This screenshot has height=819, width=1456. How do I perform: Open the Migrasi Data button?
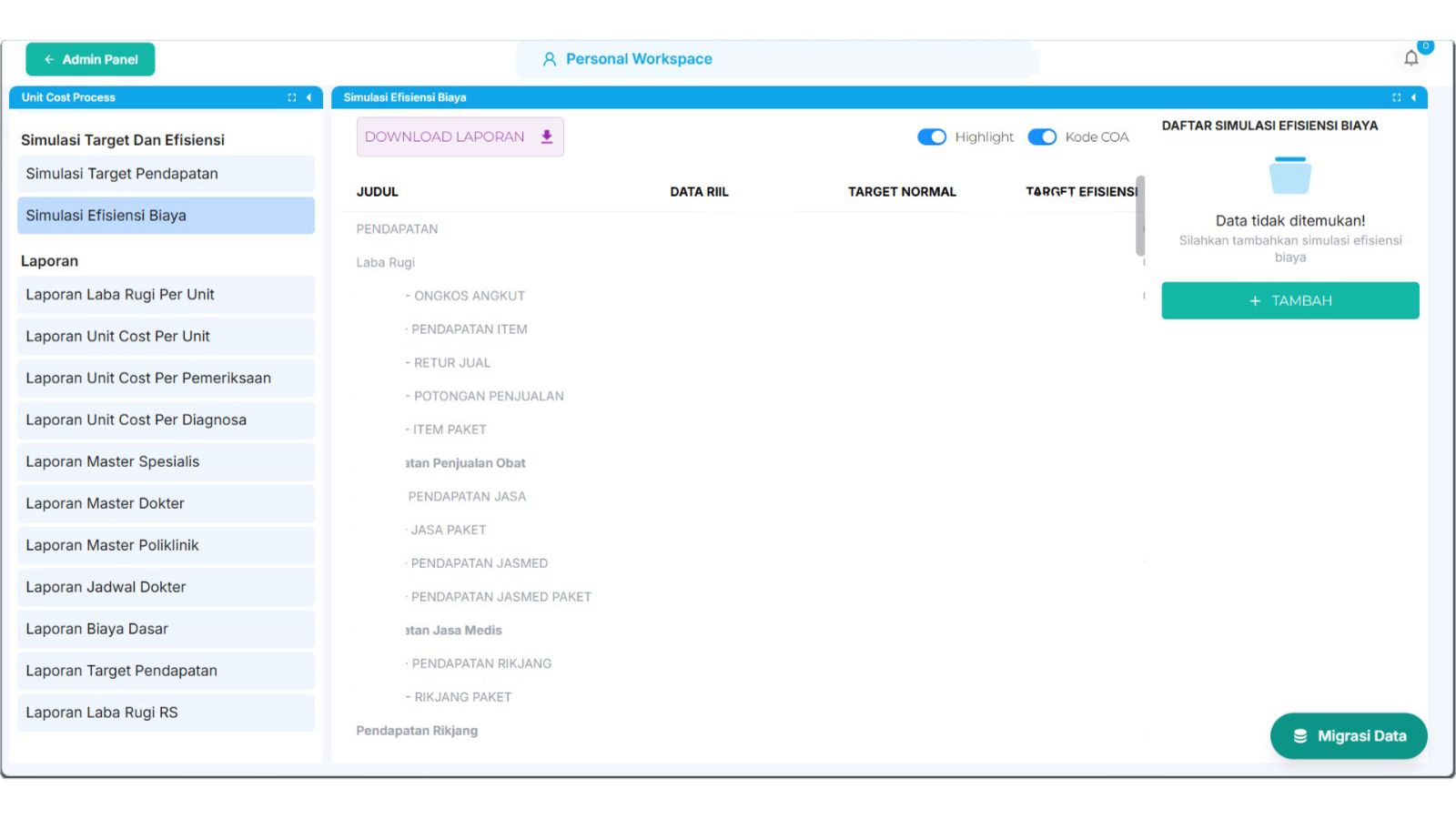click(x=1349, y=736)
